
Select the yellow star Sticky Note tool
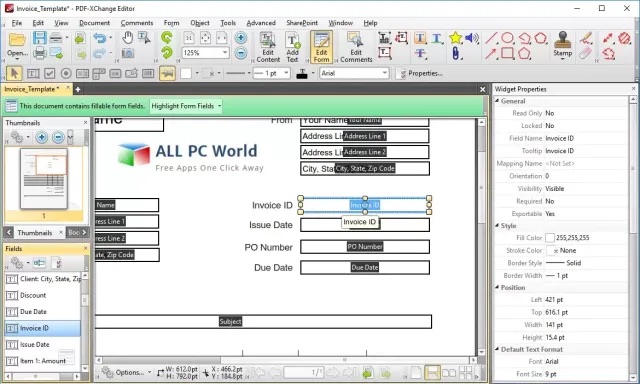tap(455, 38)
